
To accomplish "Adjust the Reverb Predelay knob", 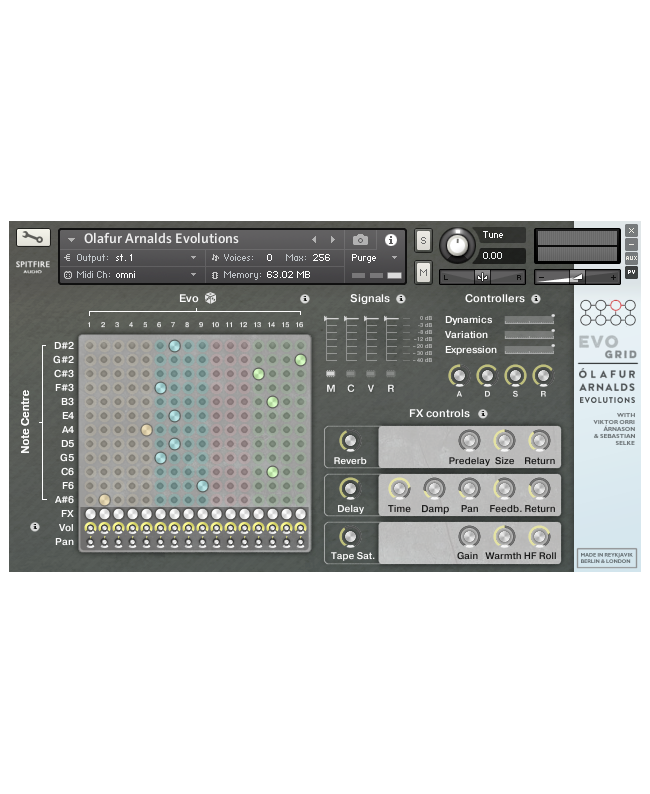I will tap(469, 441).
